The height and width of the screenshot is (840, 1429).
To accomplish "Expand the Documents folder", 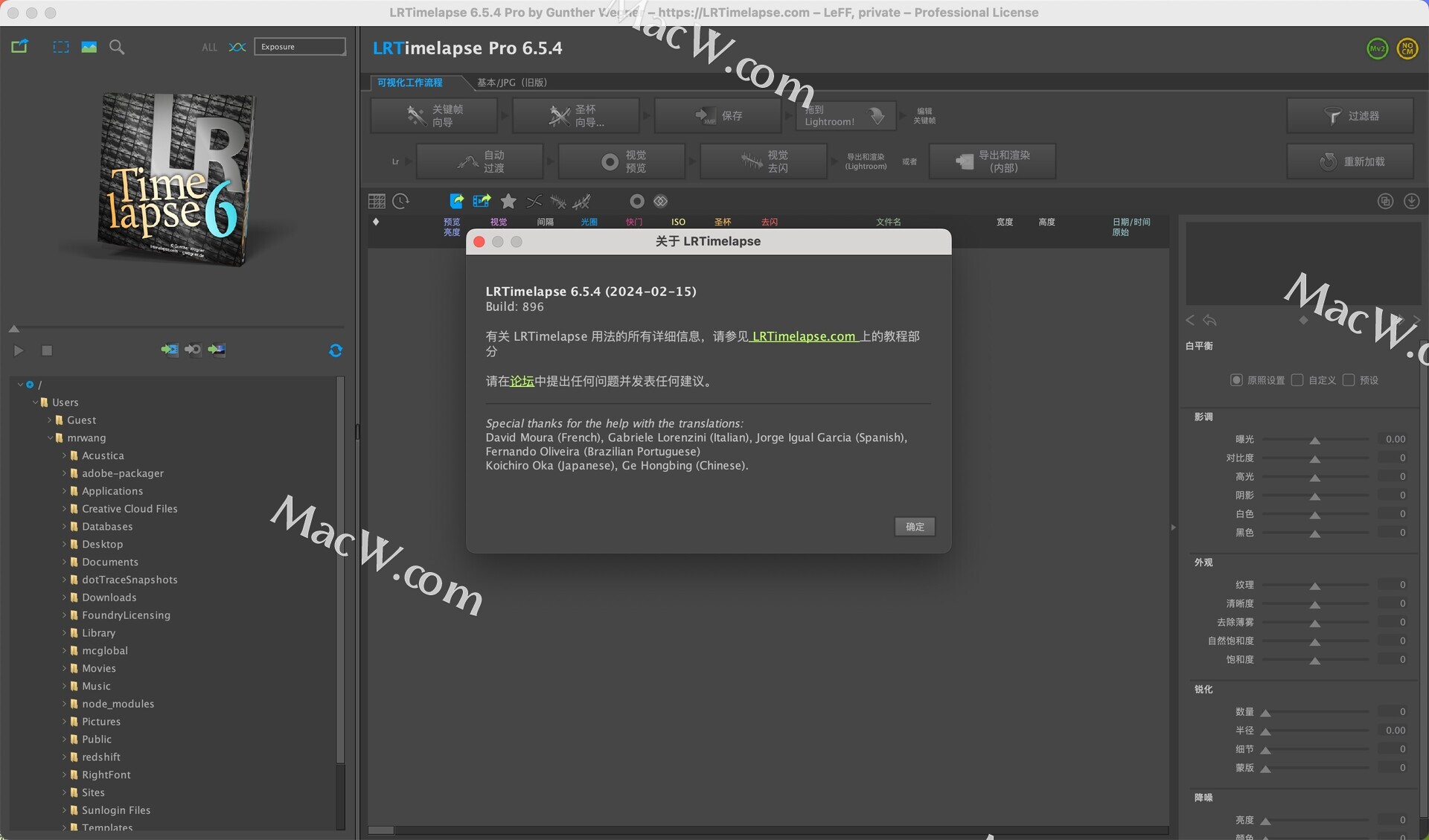I will (x=65, y=562).
